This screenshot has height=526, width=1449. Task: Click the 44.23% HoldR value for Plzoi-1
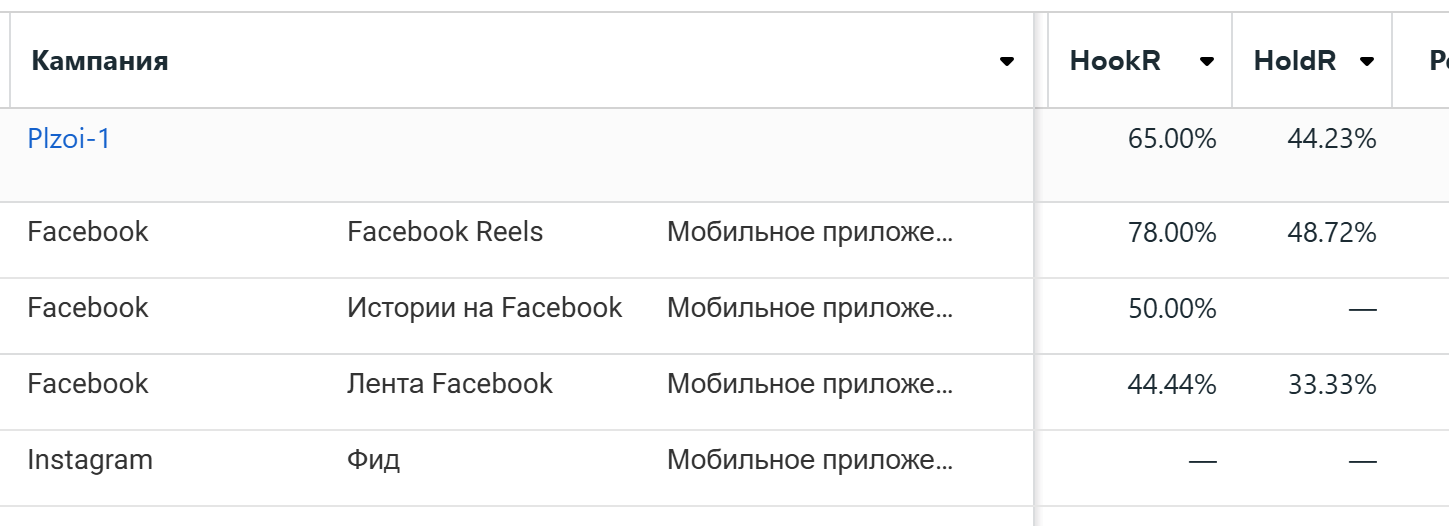point(1332,139)
